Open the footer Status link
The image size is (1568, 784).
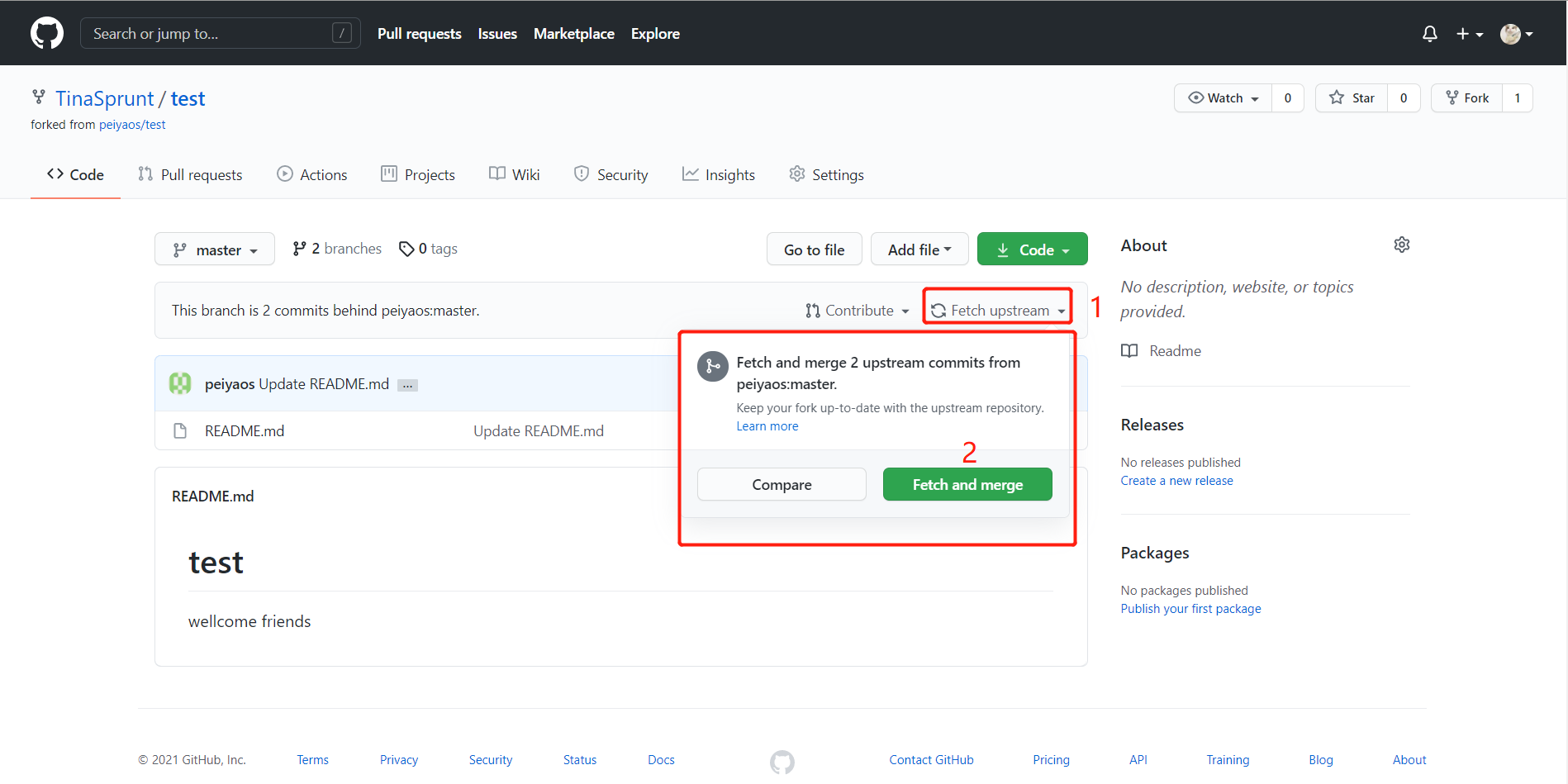coord(580,759)
